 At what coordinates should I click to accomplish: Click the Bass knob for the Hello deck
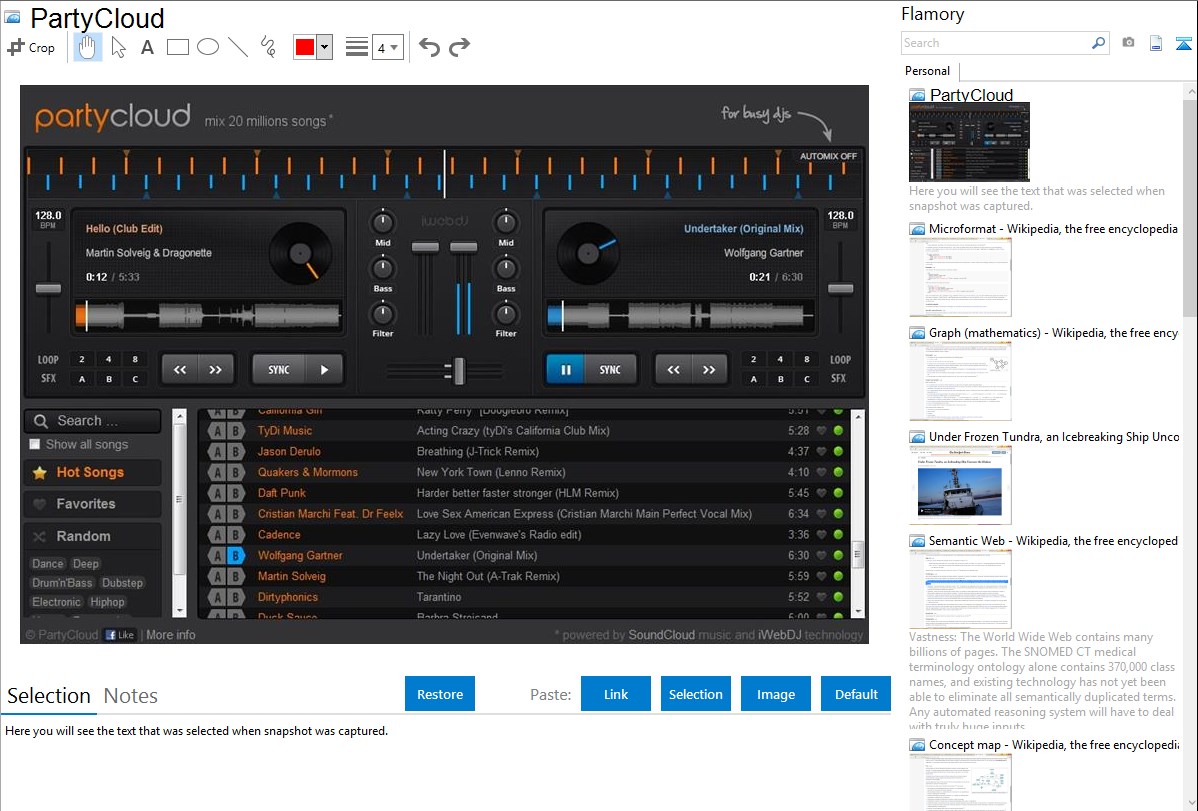(383, 268)
